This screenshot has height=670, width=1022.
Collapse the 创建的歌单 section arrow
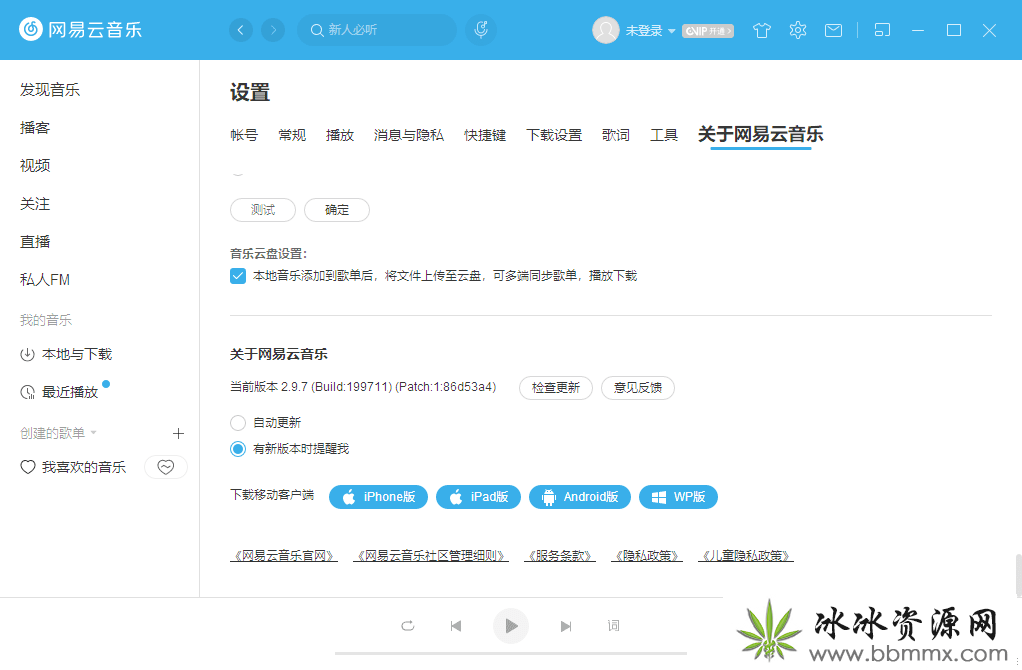coord(93,433)
